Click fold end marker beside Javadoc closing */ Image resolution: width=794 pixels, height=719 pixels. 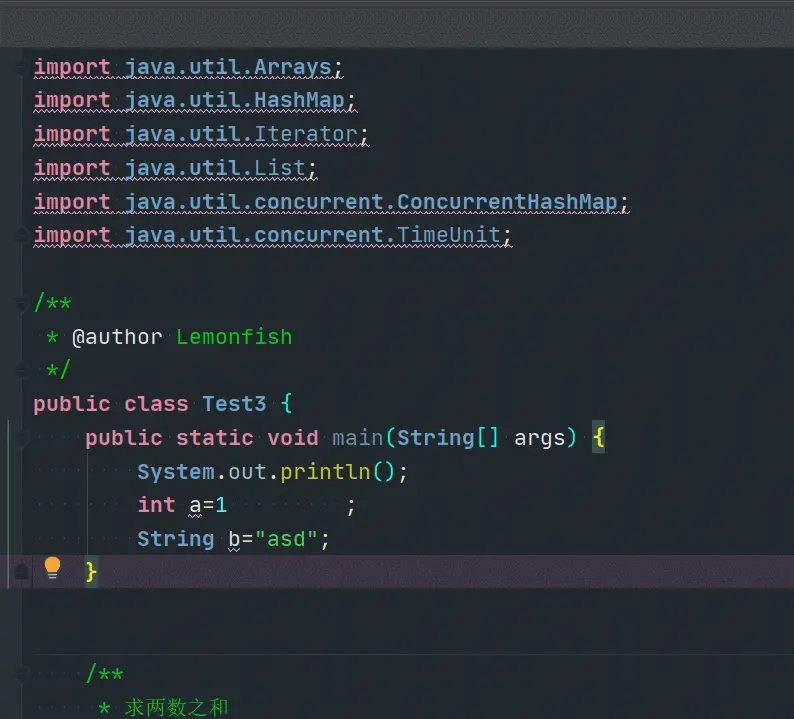coord(22,370)
